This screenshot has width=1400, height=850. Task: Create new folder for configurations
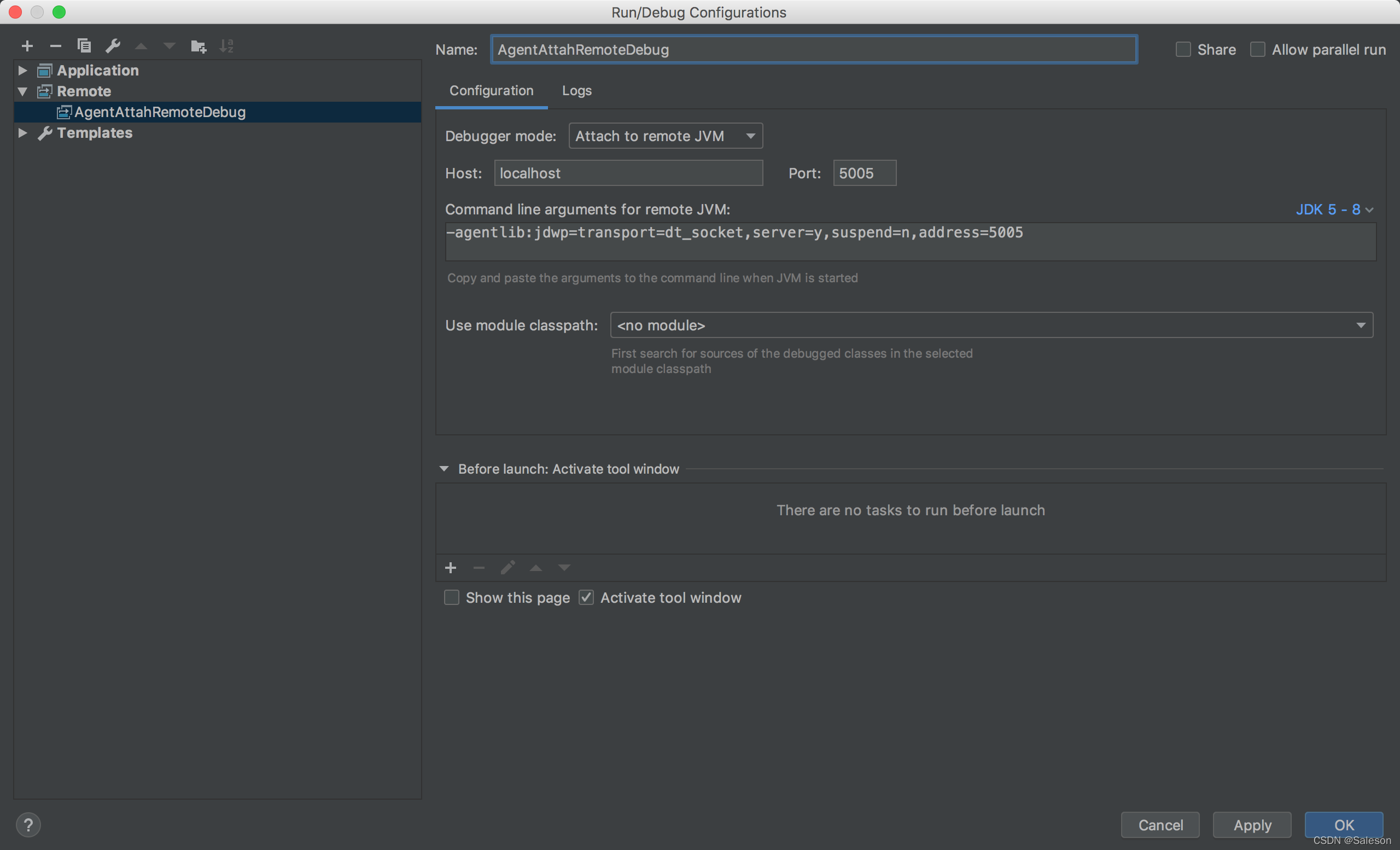tap(199, 46)
